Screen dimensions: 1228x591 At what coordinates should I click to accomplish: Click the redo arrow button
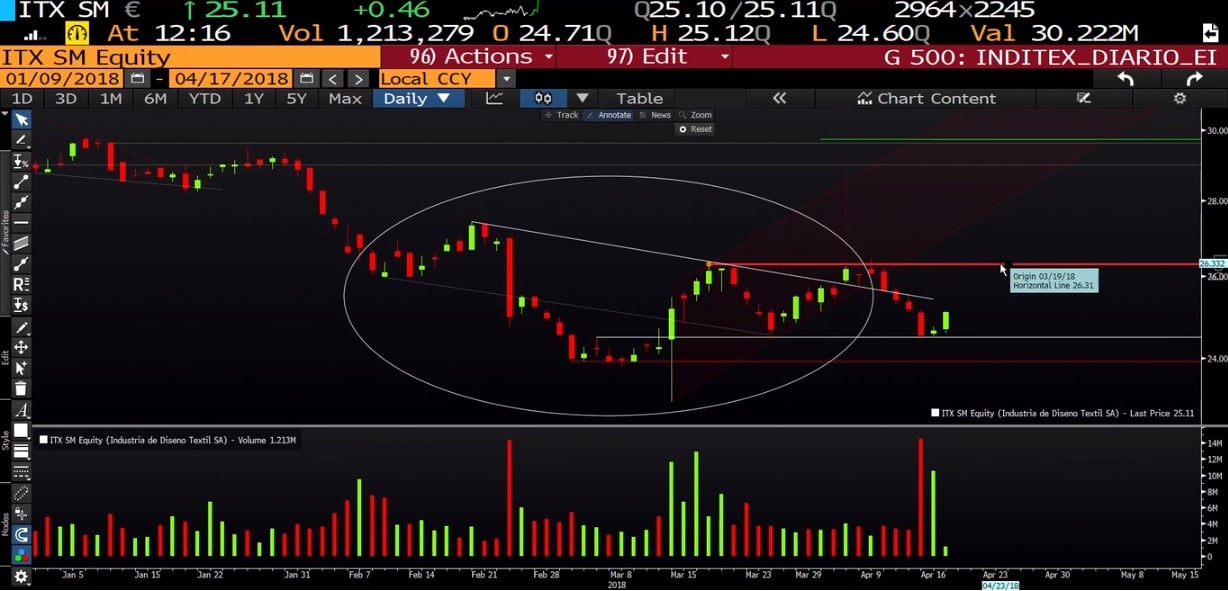tap(1194, 79)
